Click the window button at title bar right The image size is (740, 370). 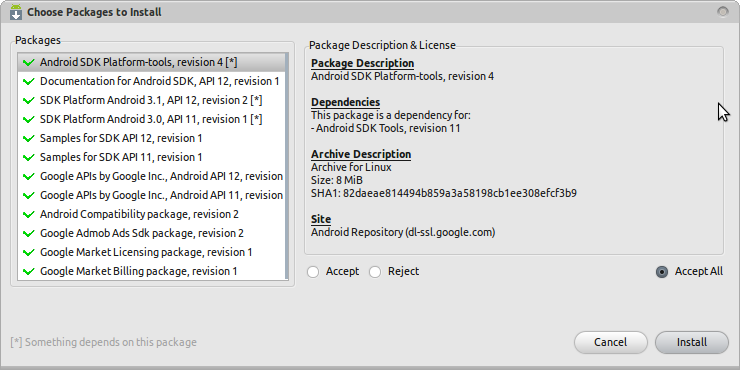[723, 11]
